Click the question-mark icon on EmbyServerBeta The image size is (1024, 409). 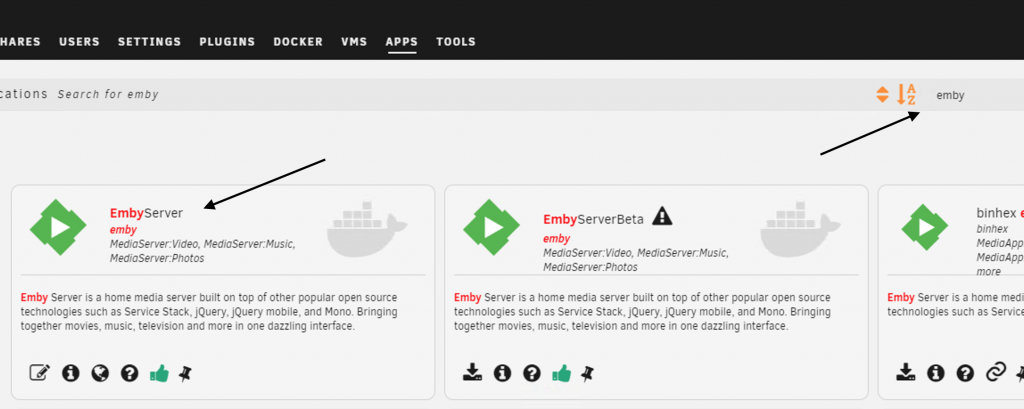pos(532,373)
